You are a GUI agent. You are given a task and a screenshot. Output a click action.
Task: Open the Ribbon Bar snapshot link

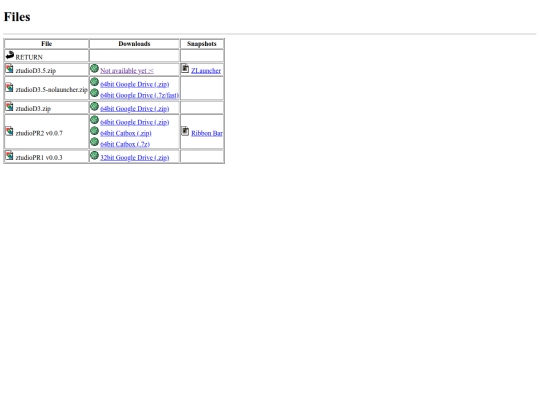207,133
